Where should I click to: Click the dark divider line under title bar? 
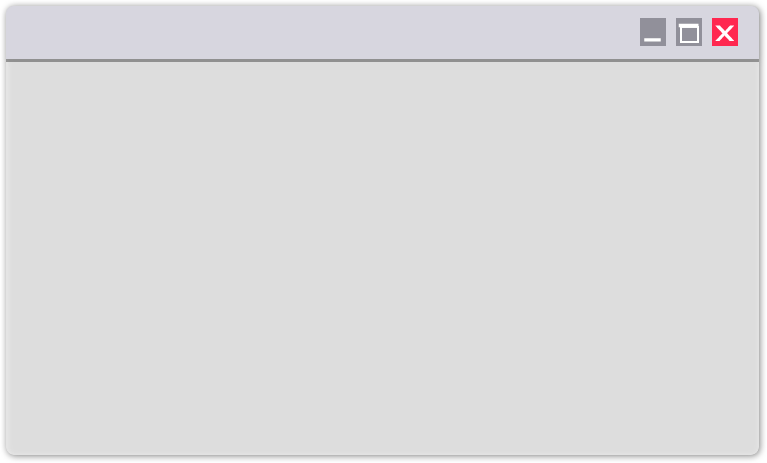[383, 61]
